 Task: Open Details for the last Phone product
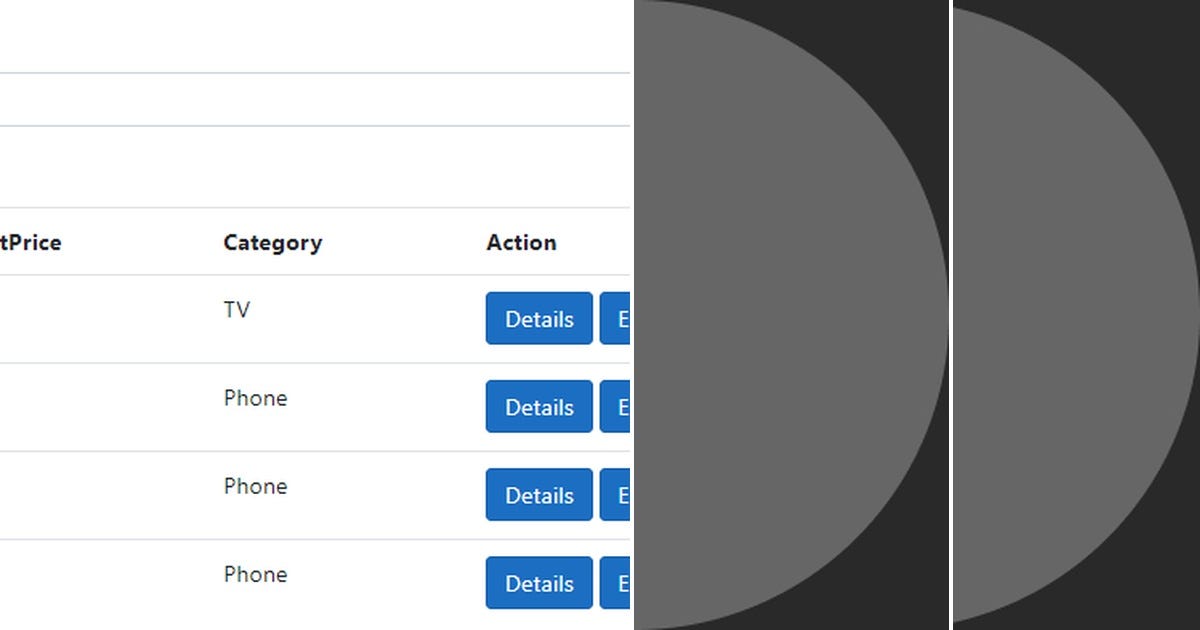point(539,583)
